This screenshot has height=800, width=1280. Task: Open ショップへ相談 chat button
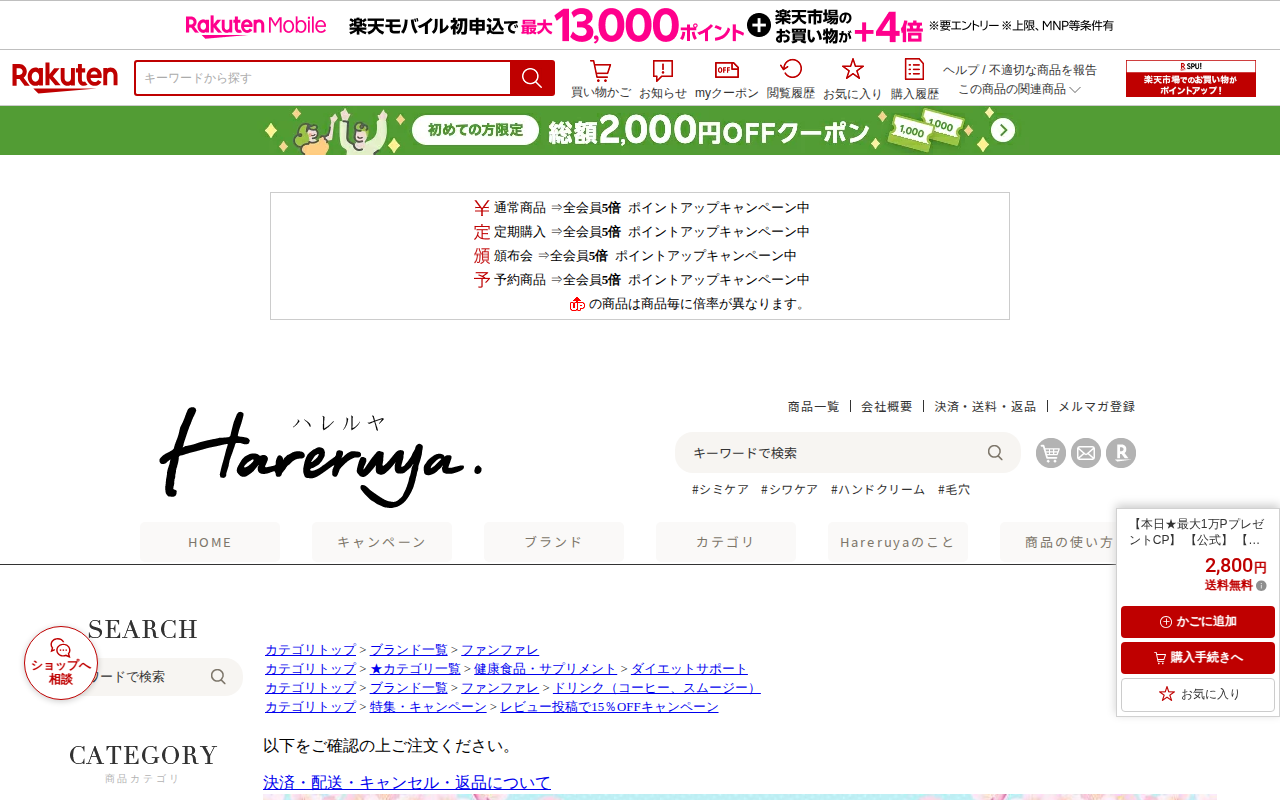(61, 663)
